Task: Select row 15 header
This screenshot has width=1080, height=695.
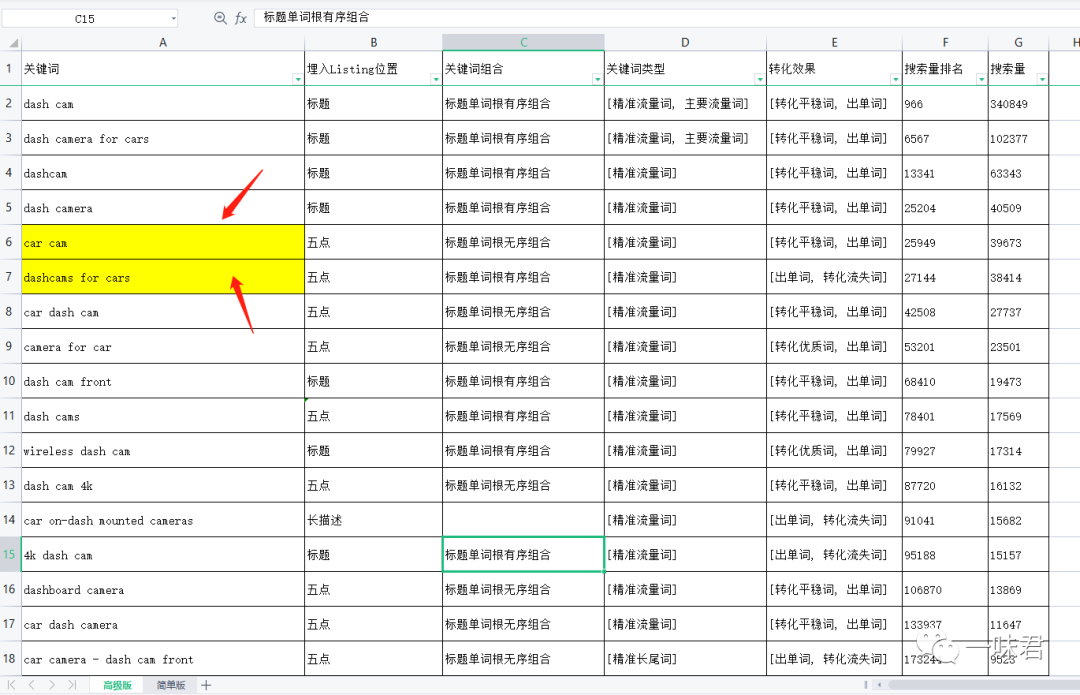Action: pos(10,555)
